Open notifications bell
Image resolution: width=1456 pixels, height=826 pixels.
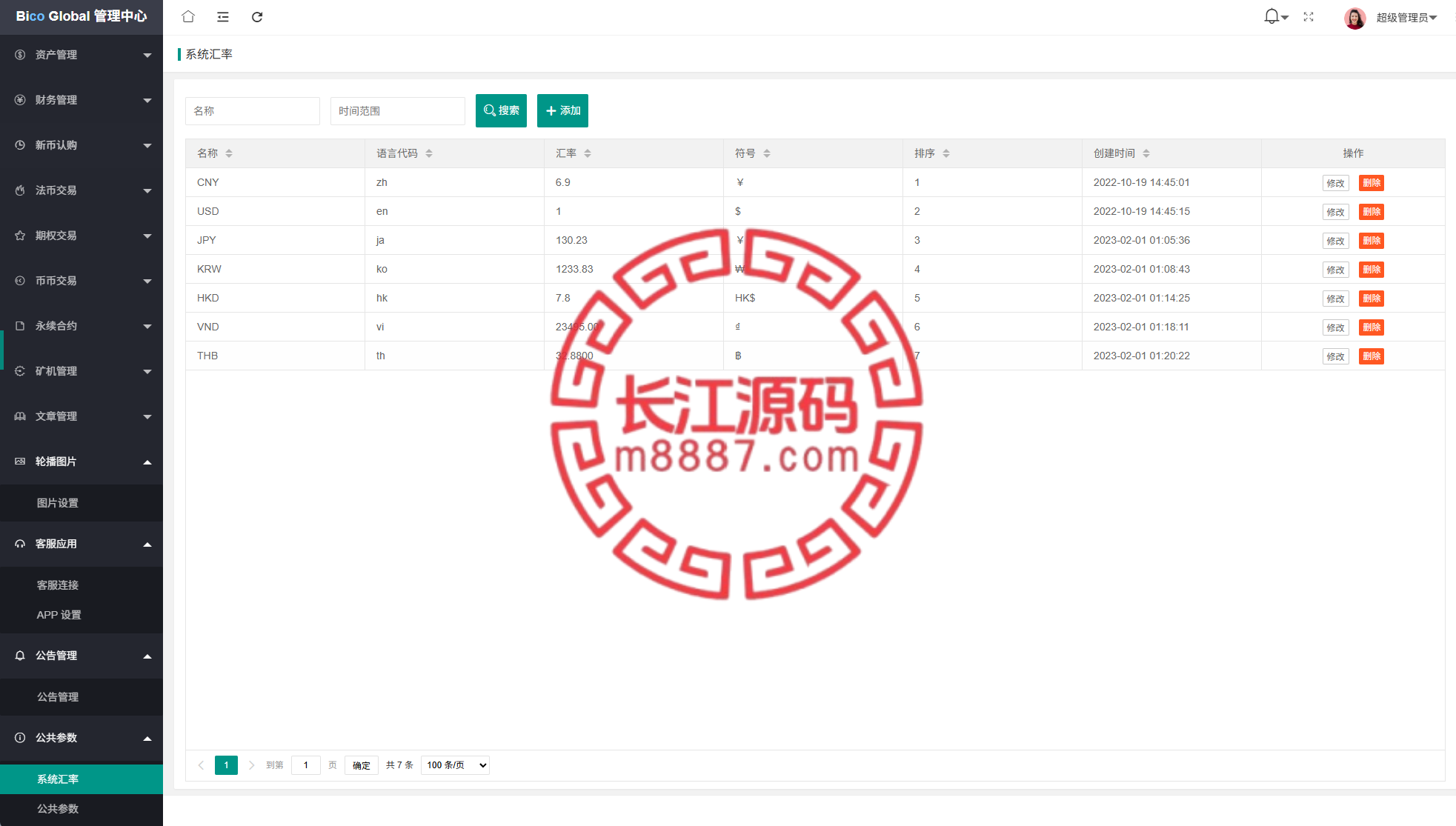coord(1271,16)
